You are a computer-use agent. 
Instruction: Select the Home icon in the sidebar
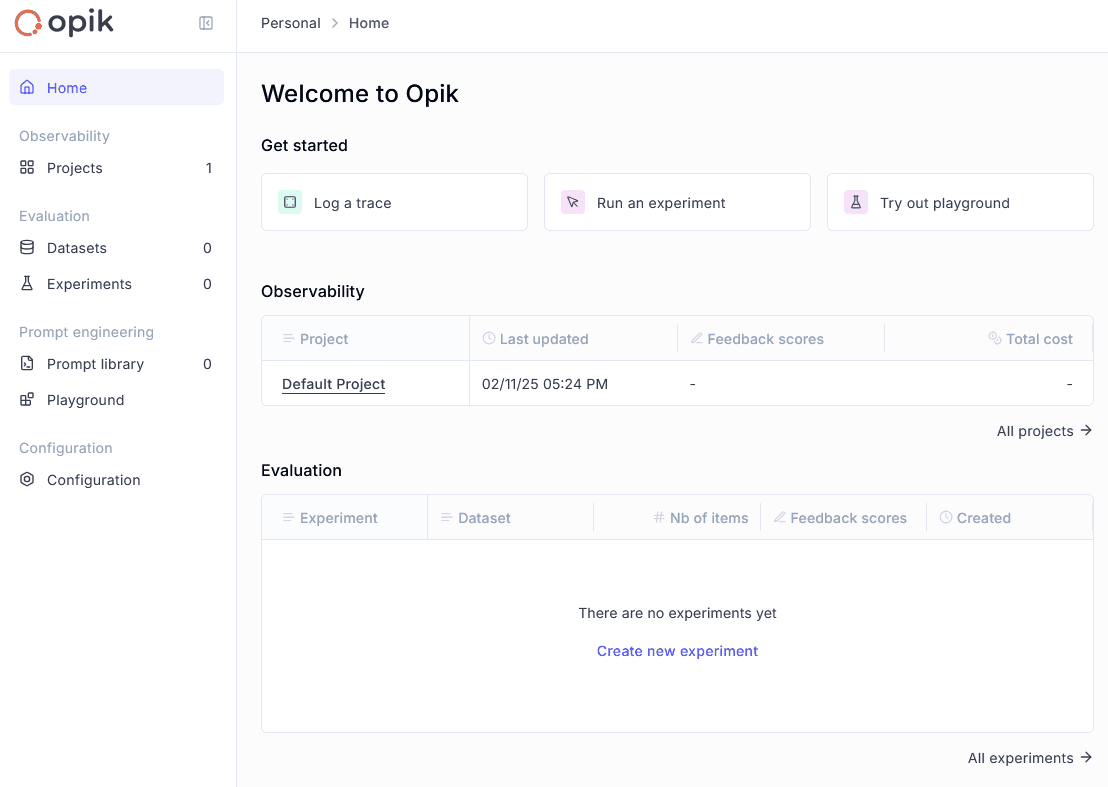click(x=27, y=88)
